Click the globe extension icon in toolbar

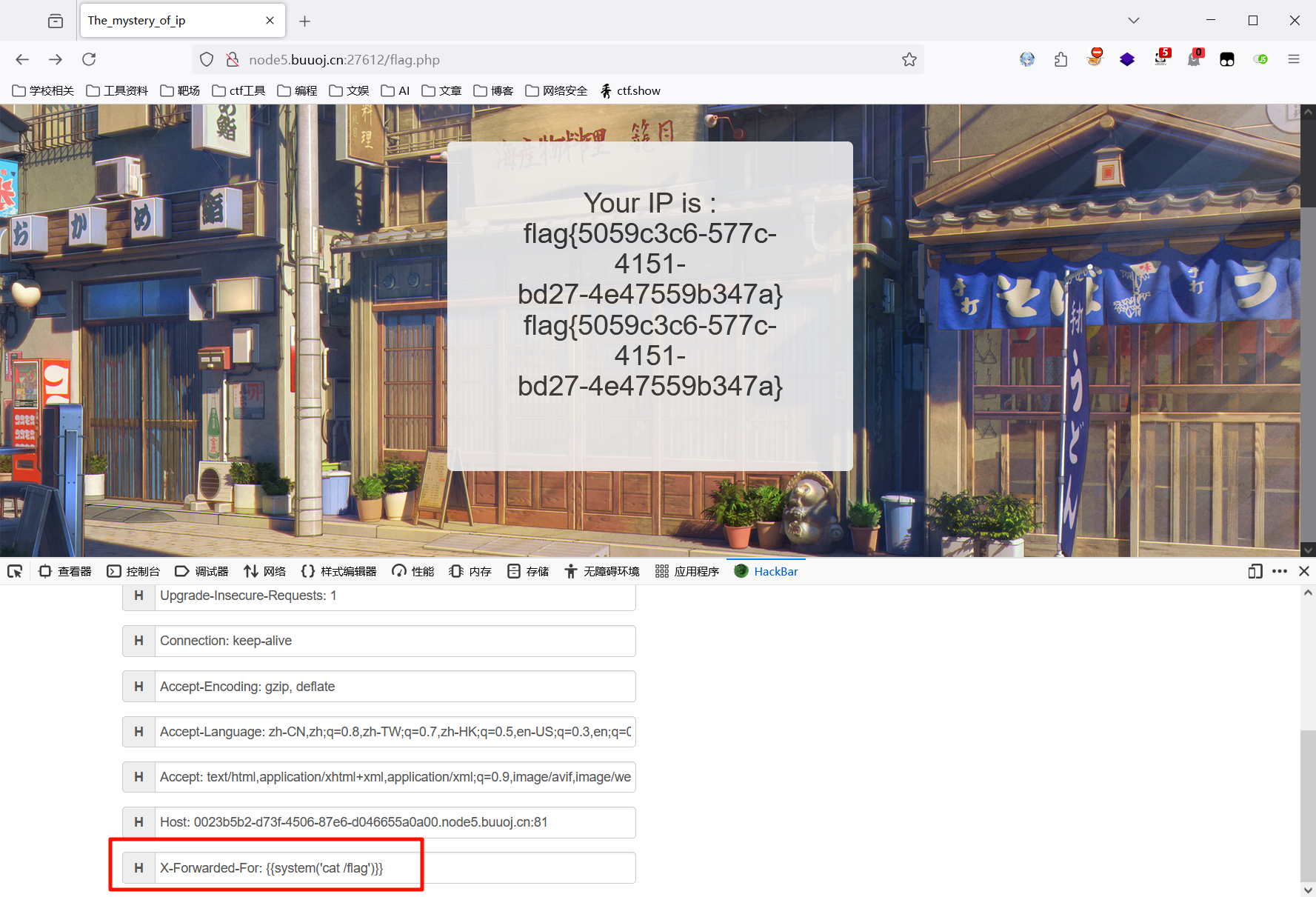1027,59
